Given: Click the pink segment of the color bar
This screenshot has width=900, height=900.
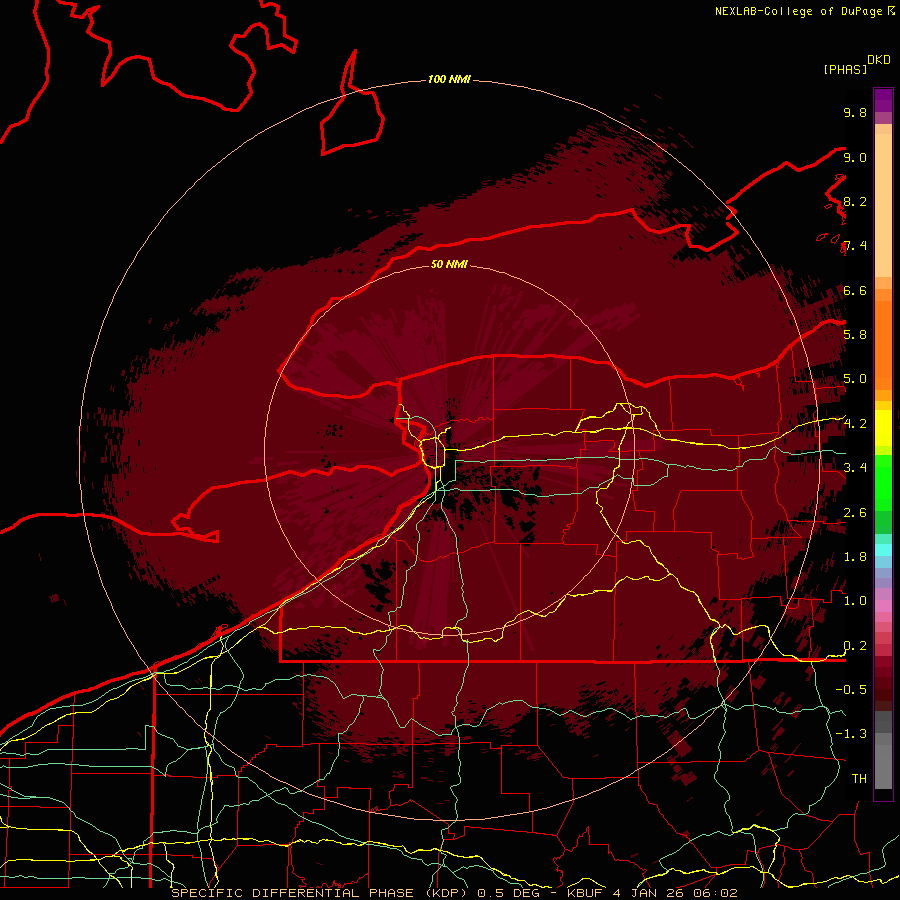Looking at the screenshot, I should click(883, 606).
